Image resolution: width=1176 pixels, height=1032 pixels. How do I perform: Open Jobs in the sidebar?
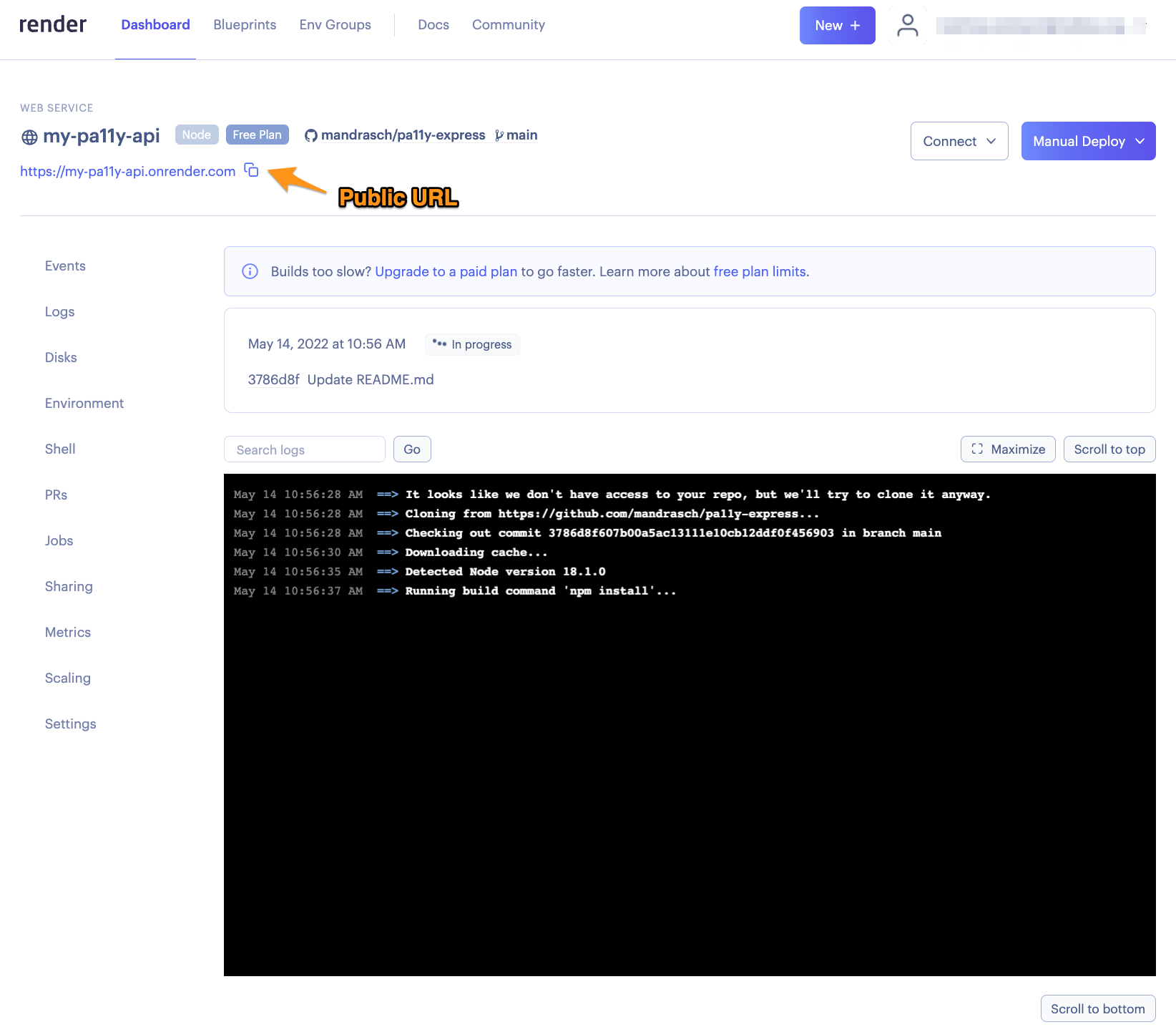[59, 540]
